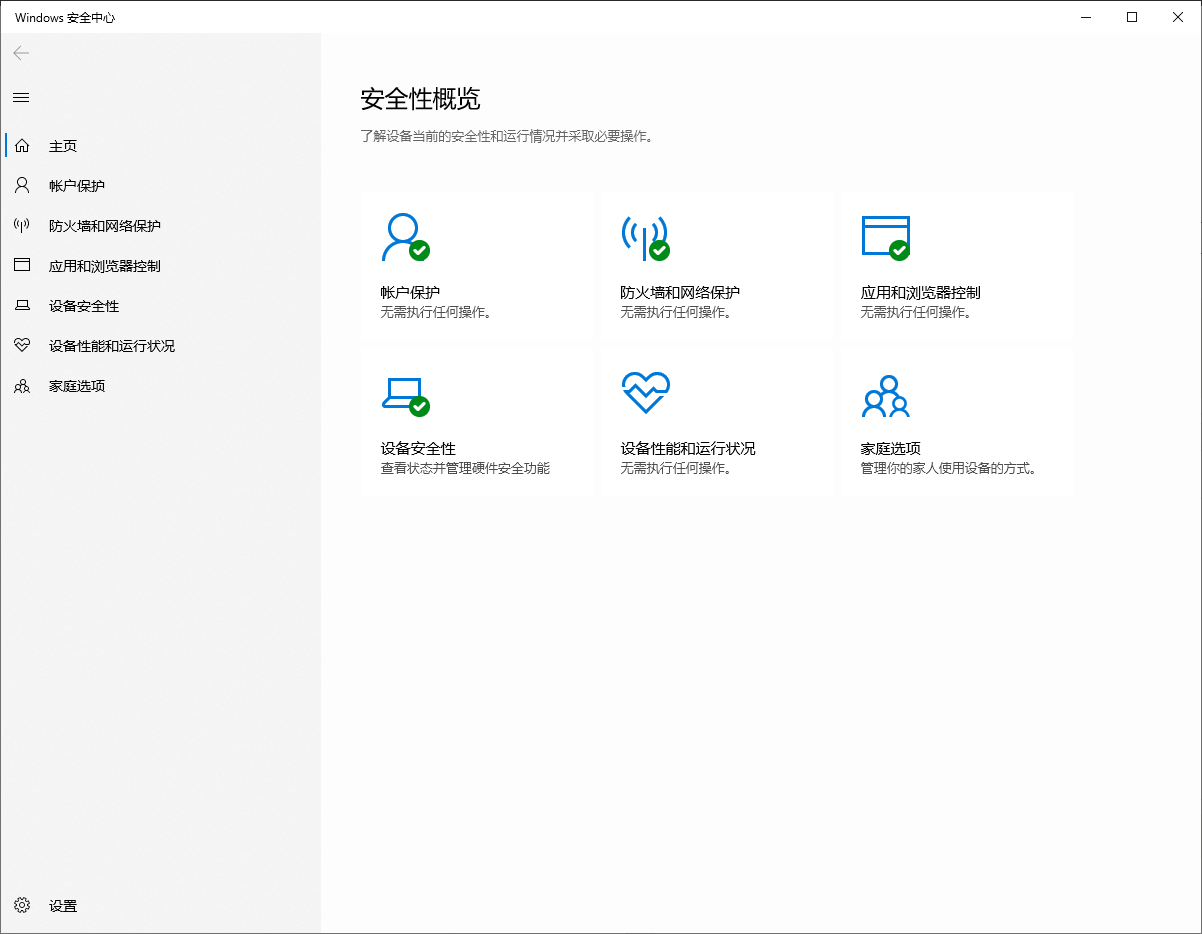Close the Windows 安全中心 window
This screenshot has height=934, width=1202.
point(1178,17)
